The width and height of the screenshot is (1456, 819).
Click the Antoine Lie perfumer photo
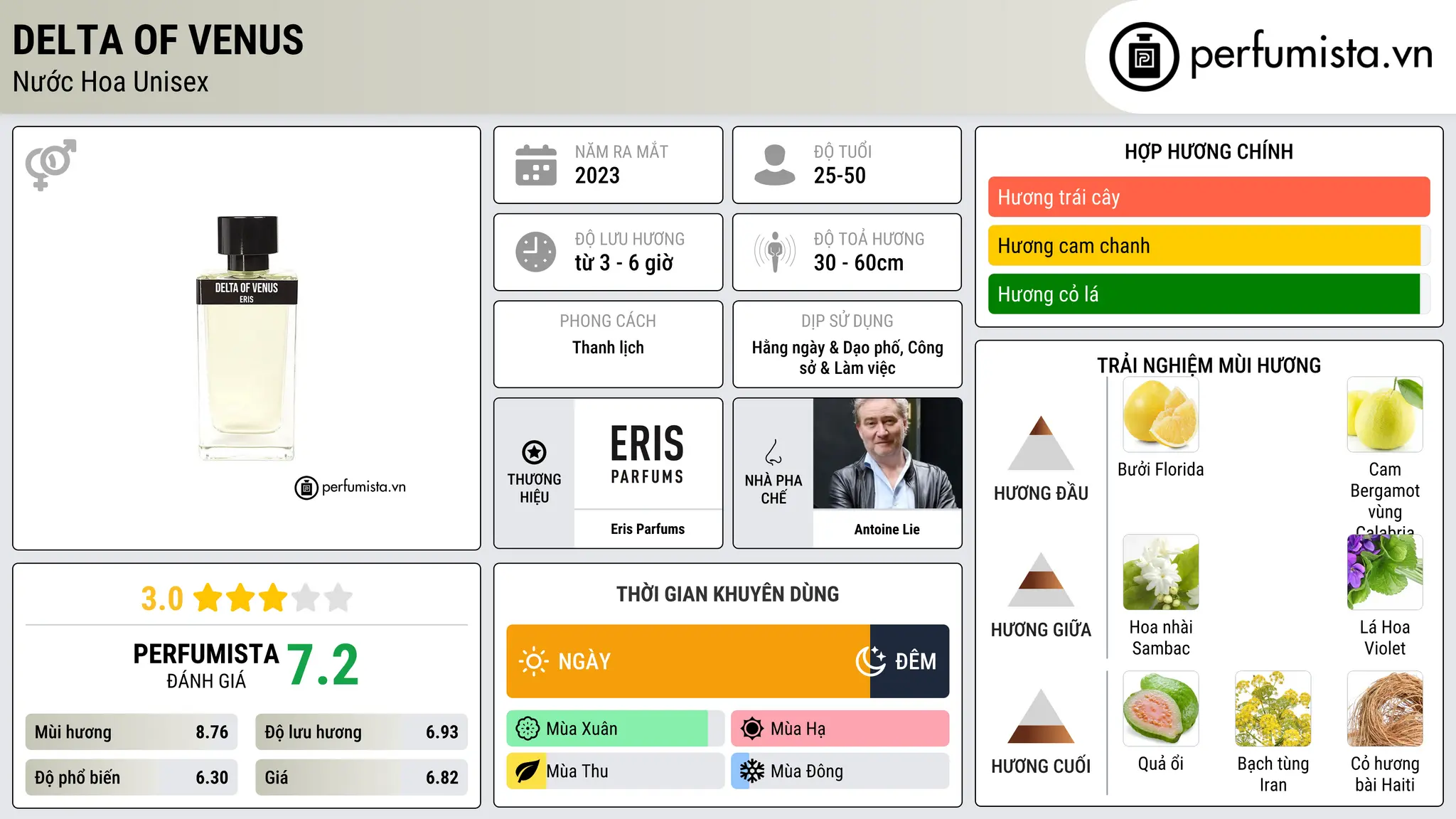coord(887,454)
